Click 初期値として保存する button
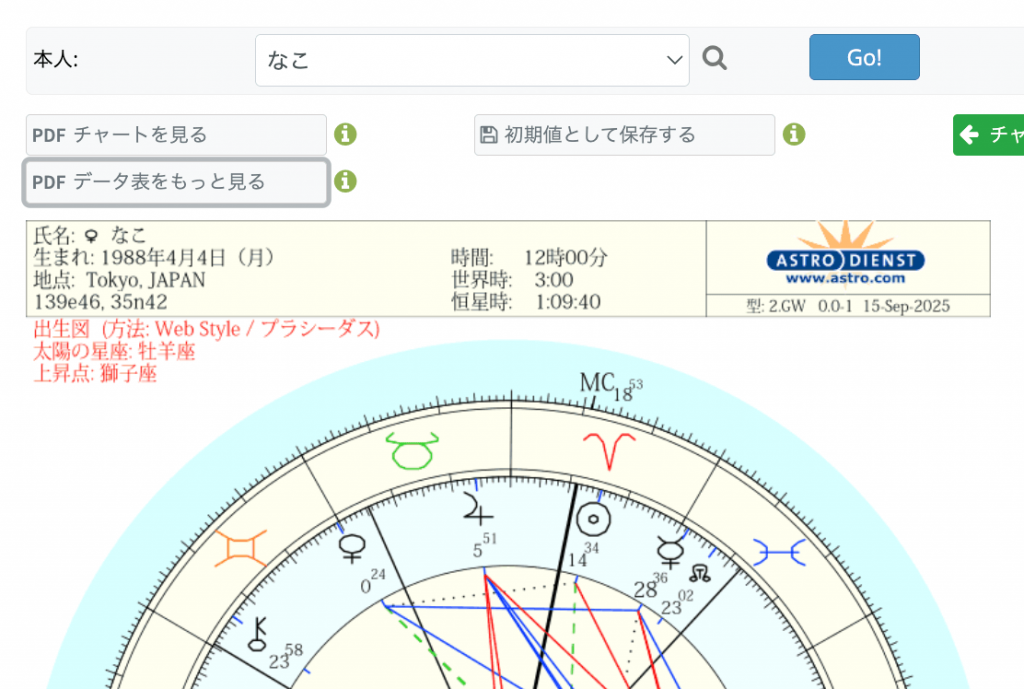Viewport: 1024px width, 689px height. (624, 135)
